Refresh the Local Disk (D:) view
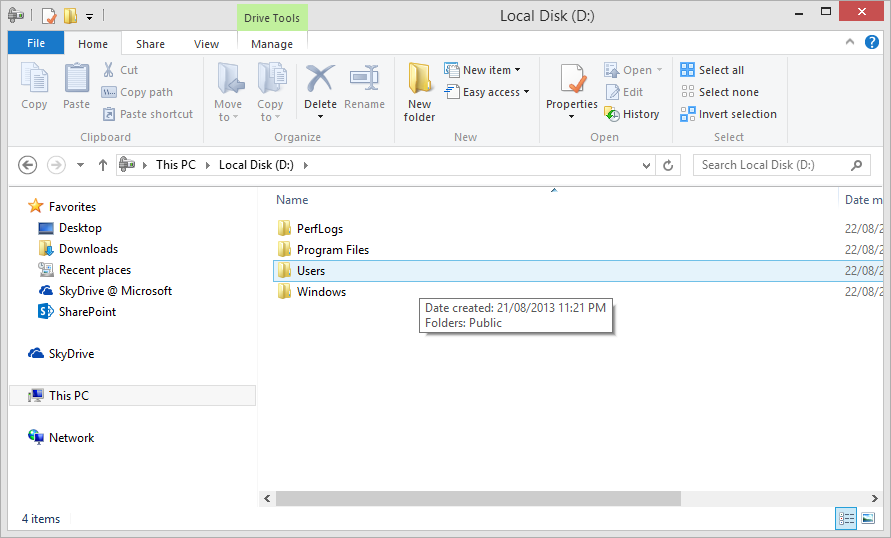The height and width of the screenshot is (538, 891). [x=669, y=165]
